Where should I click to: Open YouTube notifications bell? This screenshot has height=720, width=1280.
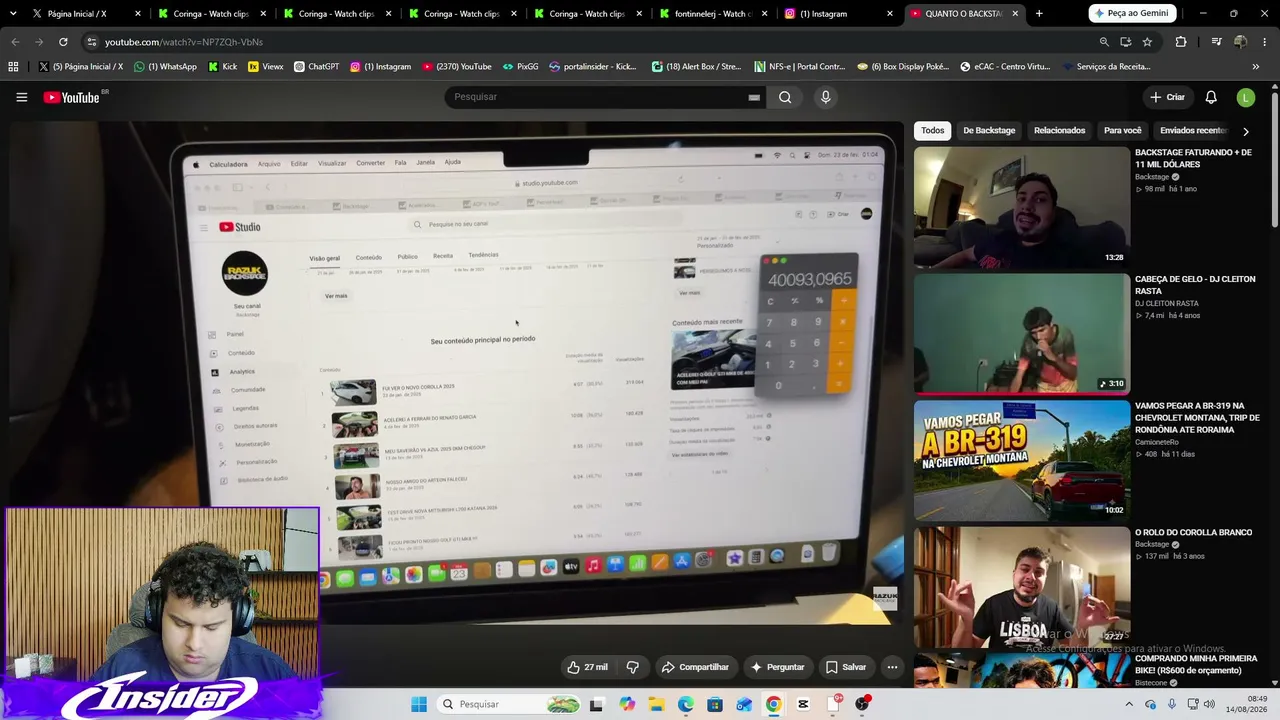[x=1211, y=97]
